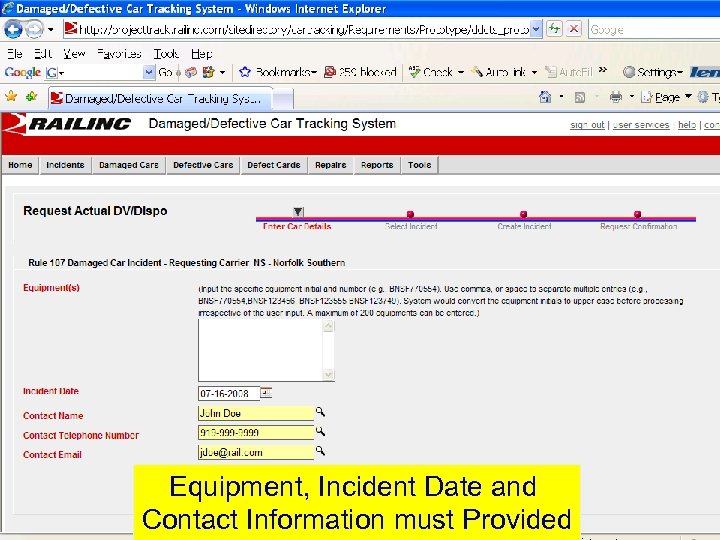The height and width of the screenshot is (540, 720).
Task: Click the Create Incident step marker
Action: (x=523, y=214)
